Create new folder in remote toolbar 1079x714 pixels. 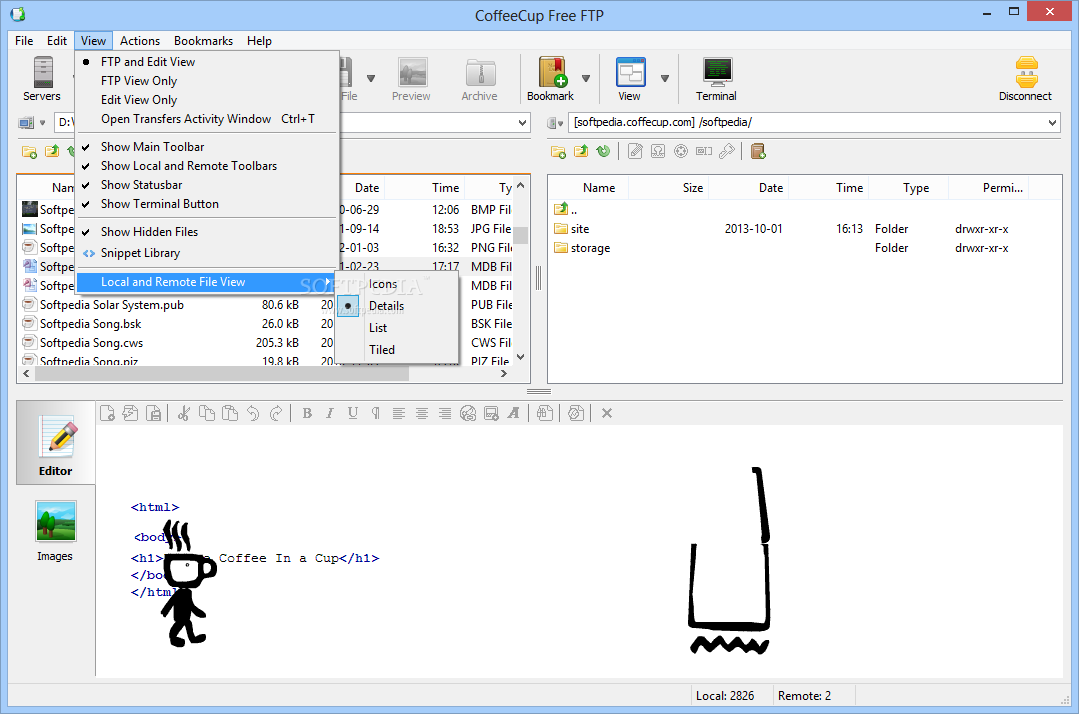(559, 151)
